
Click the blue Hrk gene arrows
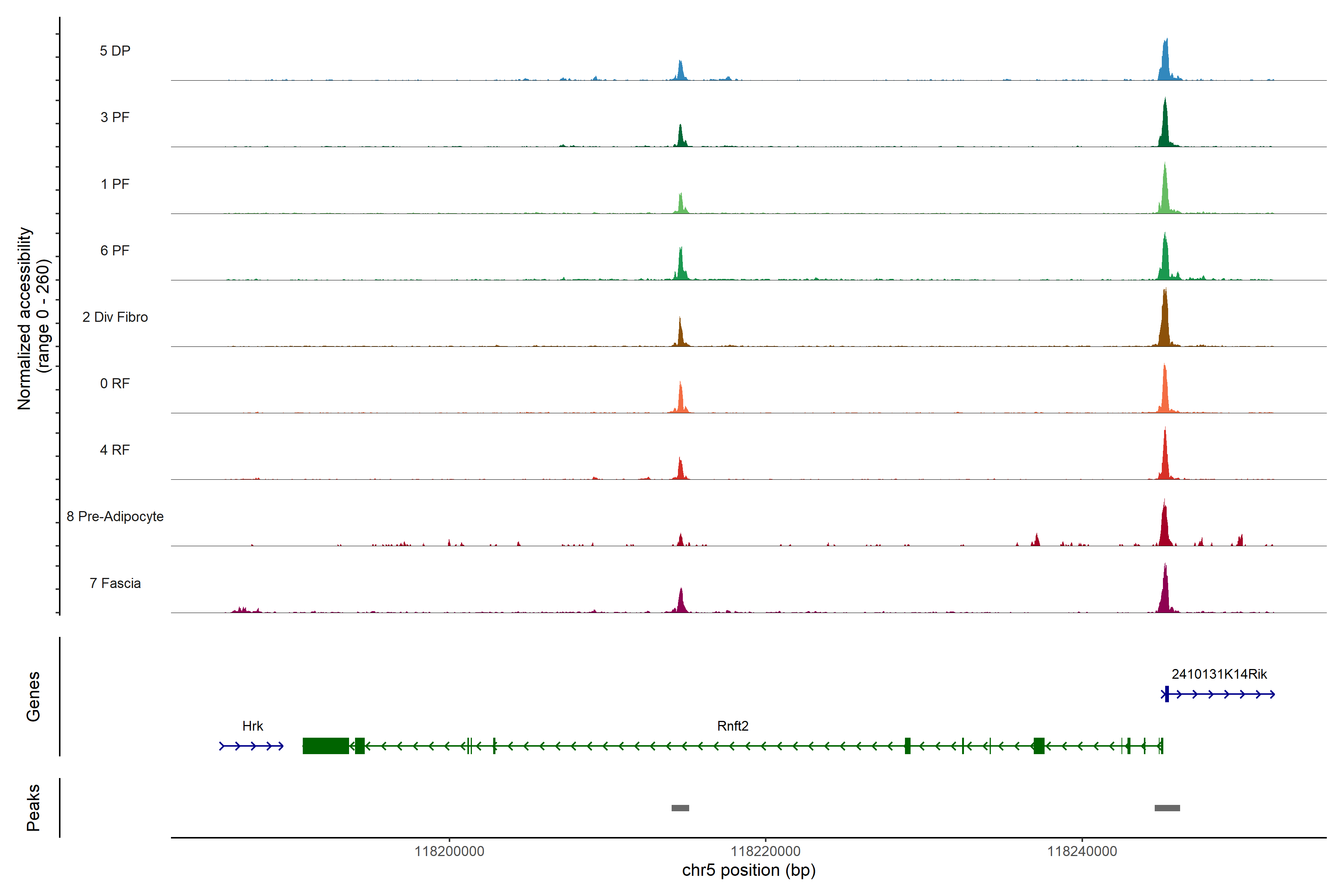pyautogui.click(x=251, y=746)
